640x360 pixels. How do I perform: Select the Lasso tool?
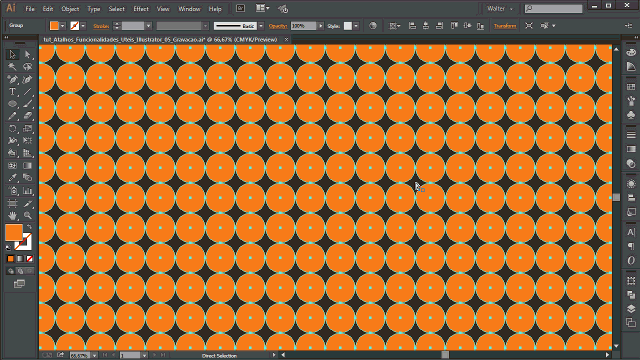27,67
